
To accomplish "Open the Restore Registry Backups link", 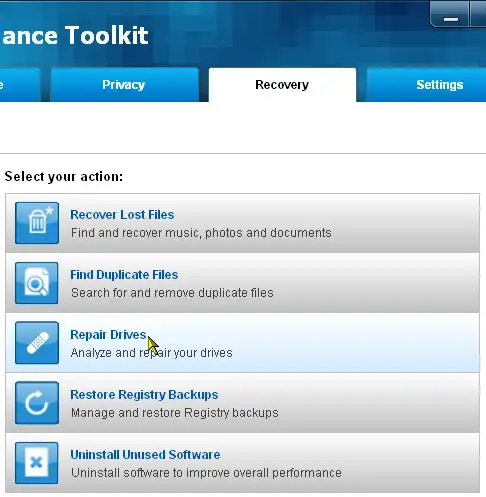I will 144,395.
